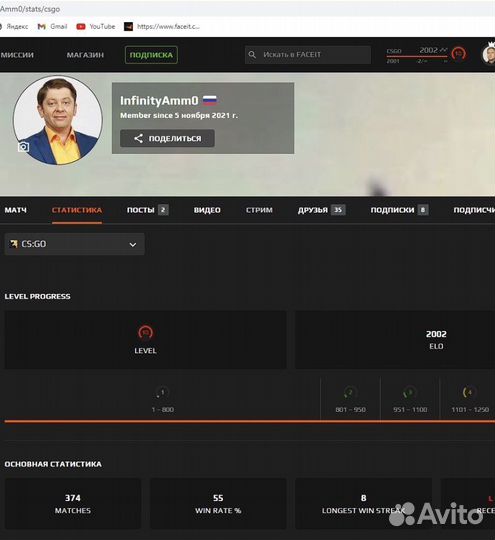This screenshot has width=495, height=540.
Task: Open the faceit.com bookmark
Action: (x=162, y=27)
